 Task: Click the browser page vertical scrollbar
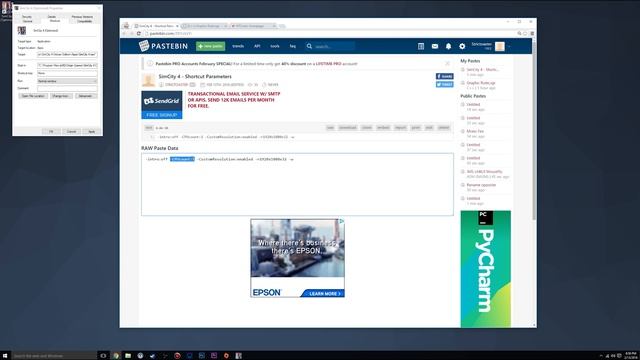click(x=534, y=131)
